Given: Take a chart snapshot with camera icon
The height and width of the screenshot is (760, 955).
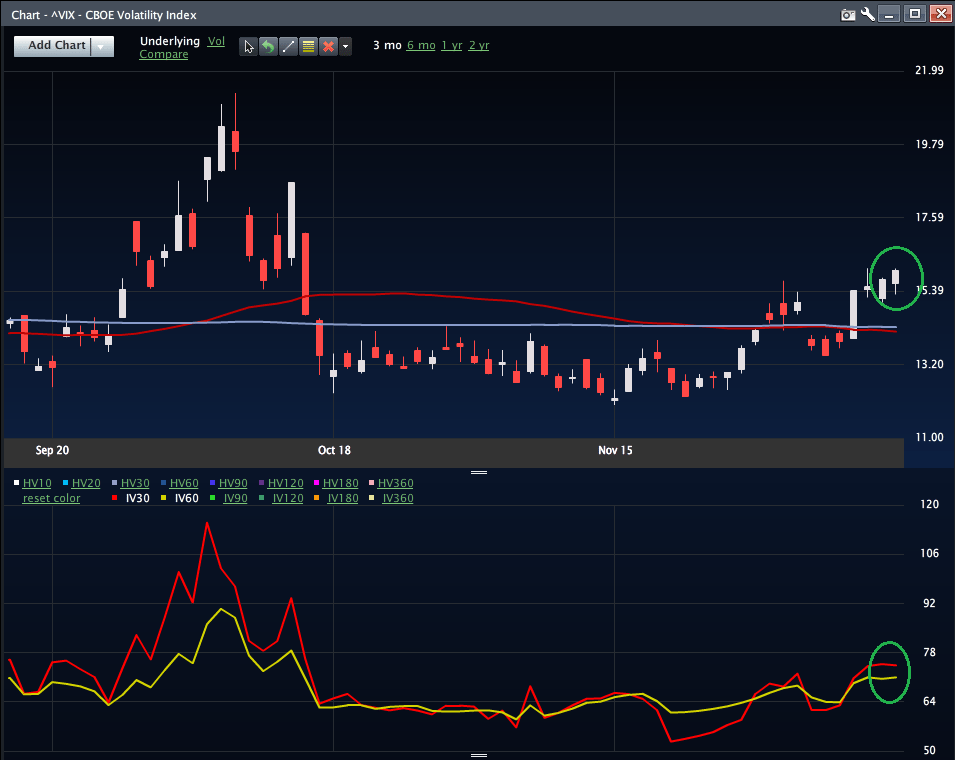Looking at the screenshot, I should [848, 14].
